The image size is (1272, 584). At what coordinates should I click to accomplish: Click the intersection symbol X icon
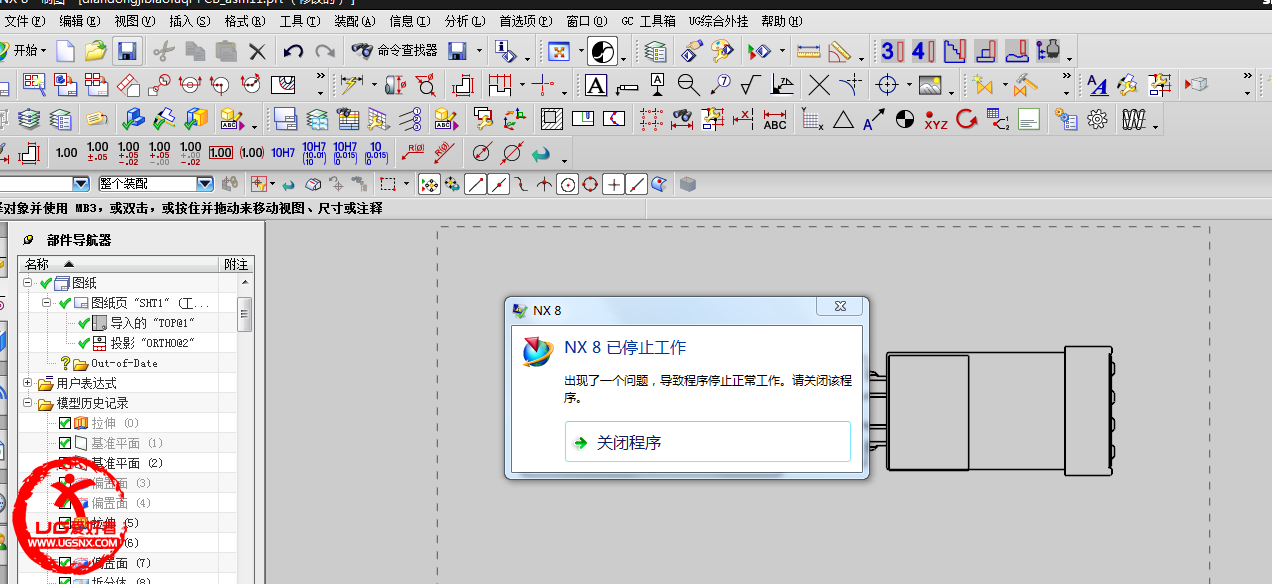click(819, 85)
